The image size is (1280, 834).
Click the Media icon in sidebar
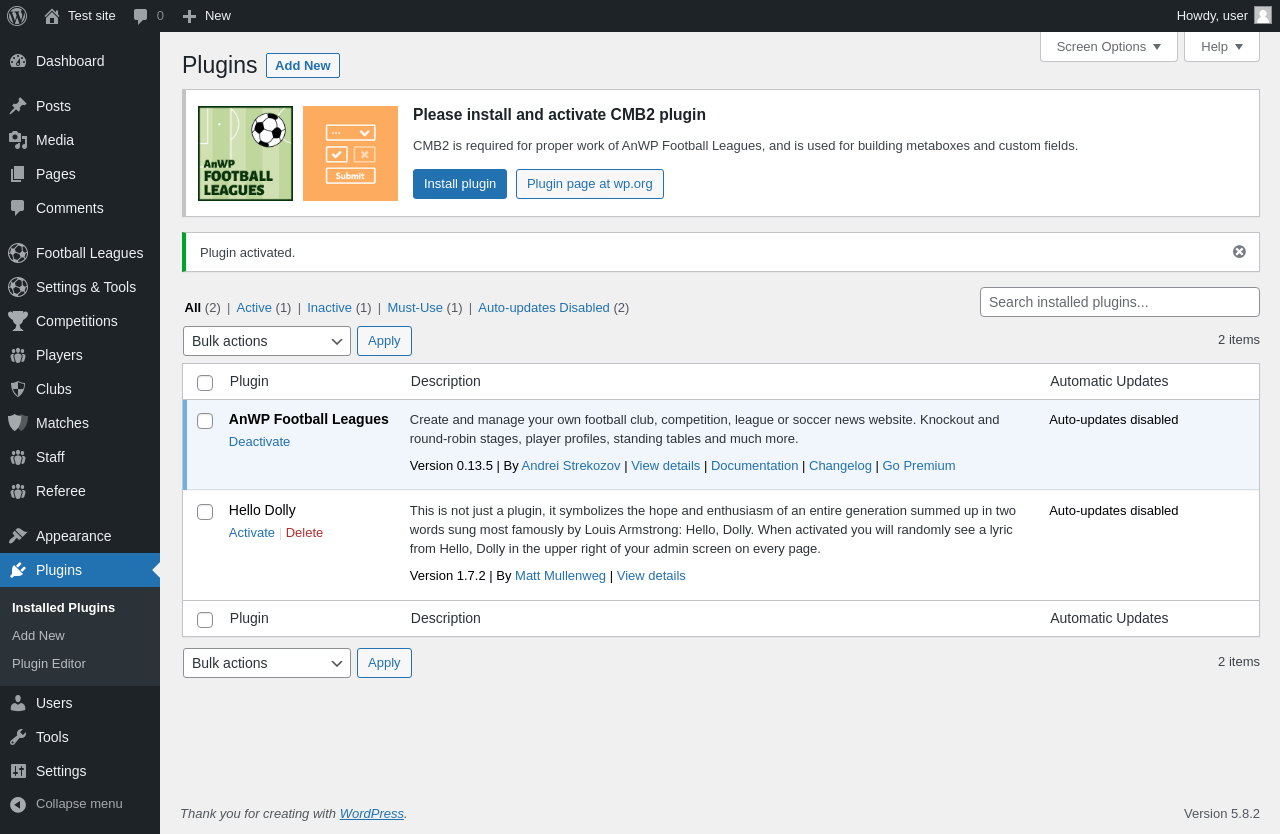coord(18,140)
